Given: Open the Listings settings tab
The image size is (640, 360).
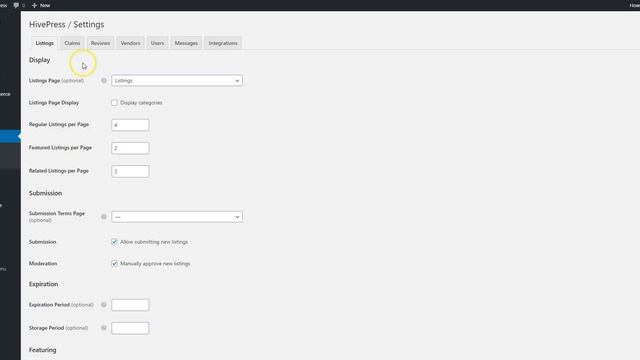Looking at the screenshot, I should point(44,43).
